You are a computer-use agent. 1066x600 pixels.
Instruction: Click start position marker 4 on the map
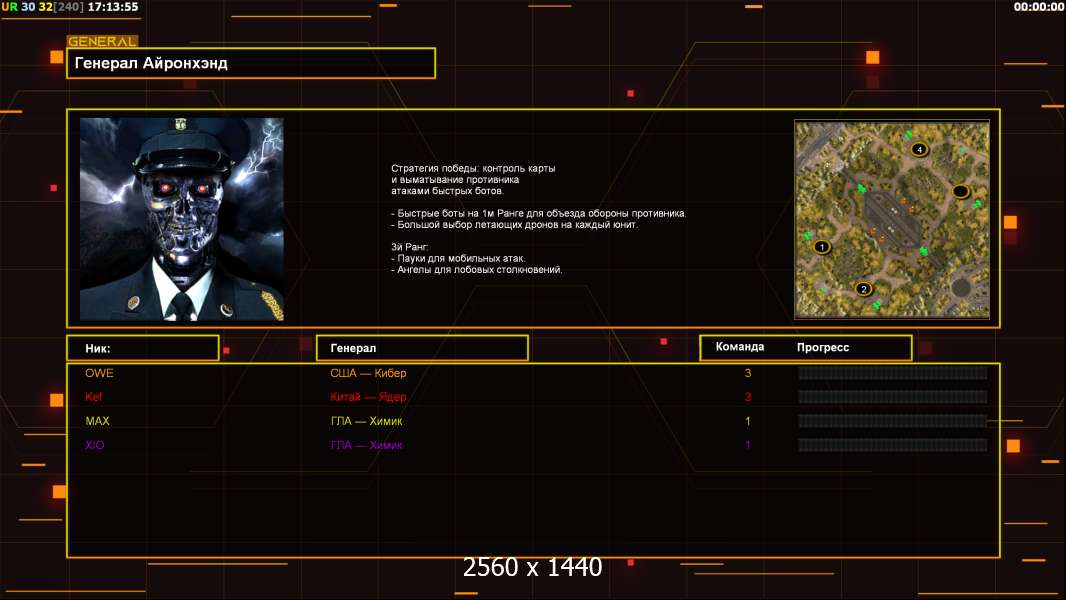tap(919, 149)
